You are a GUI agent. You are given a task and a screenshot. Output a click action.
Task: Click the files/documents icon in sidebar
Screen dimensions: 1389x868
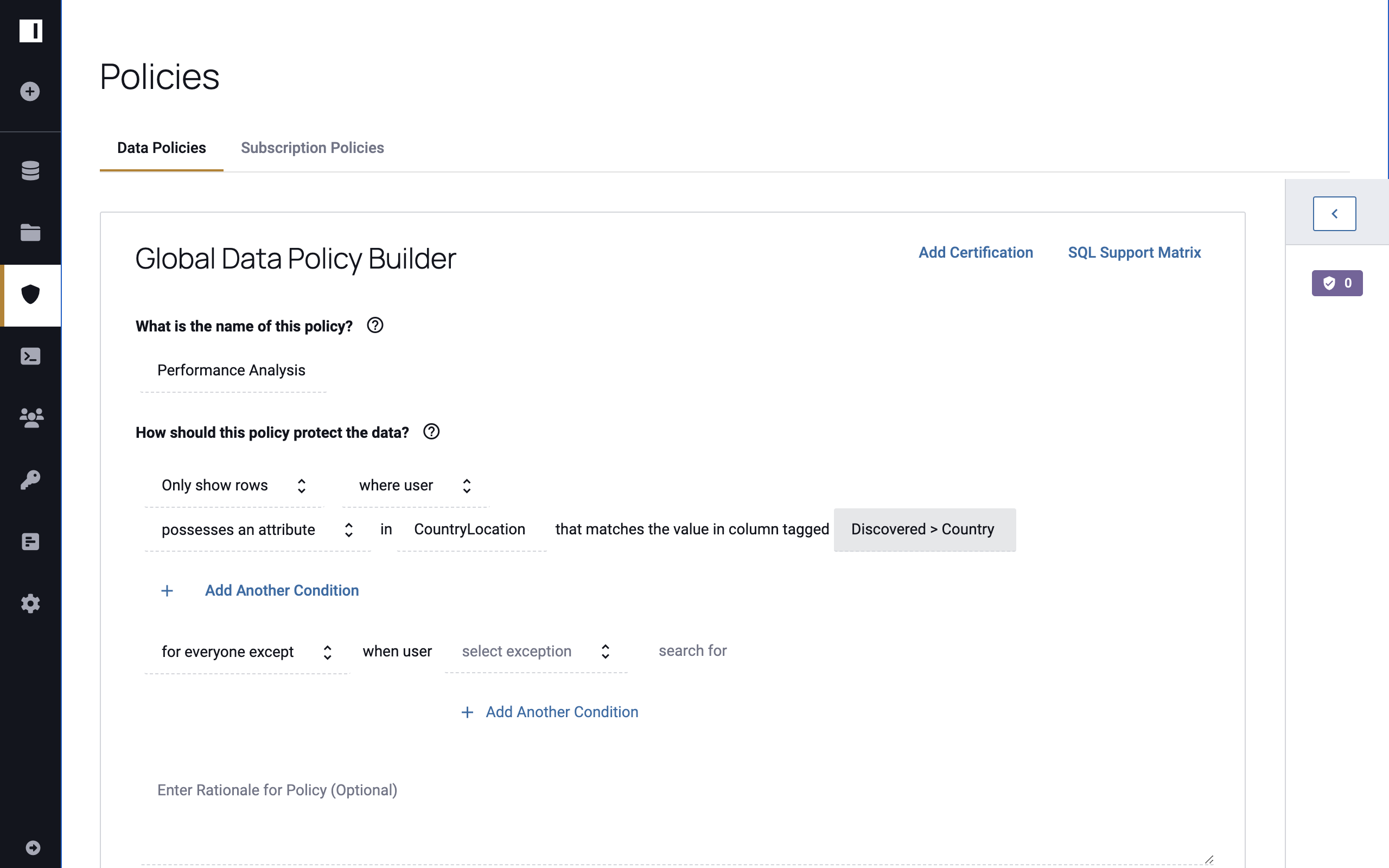(30, 233)
